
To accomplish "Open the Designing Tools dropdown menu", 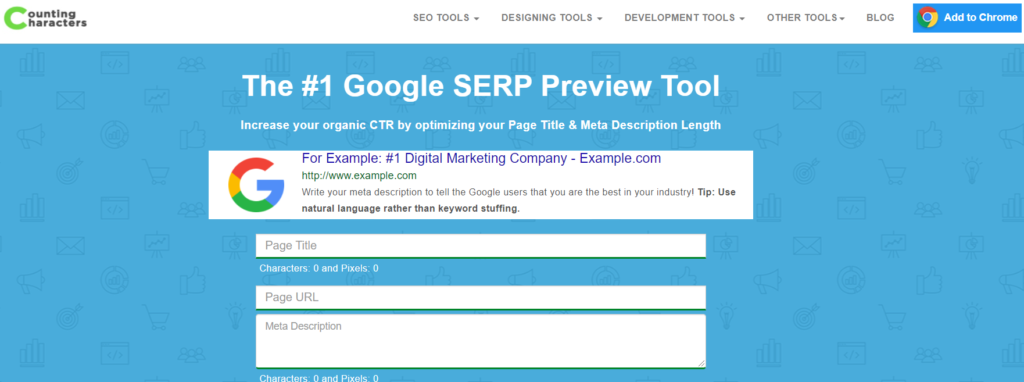I will pyautogui.click(x=552, y=18).
